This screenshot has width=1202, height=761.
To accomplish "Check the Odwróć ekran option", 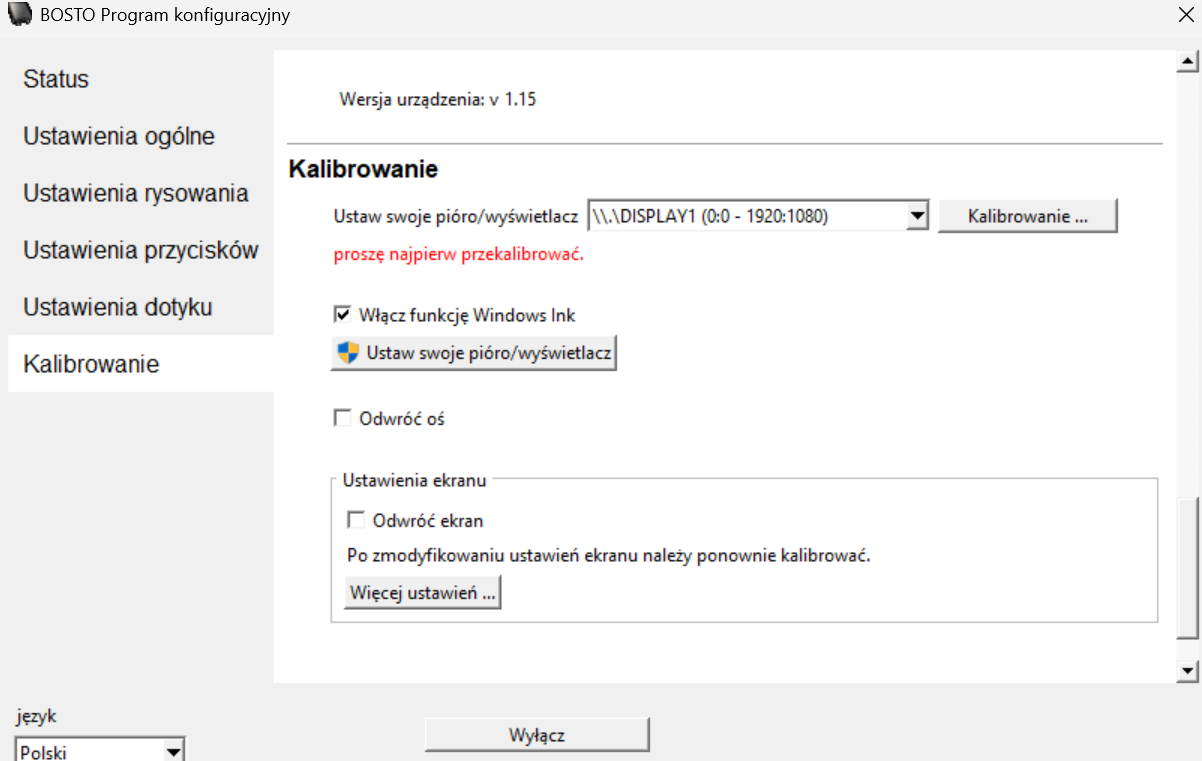I will click(355, 520).
